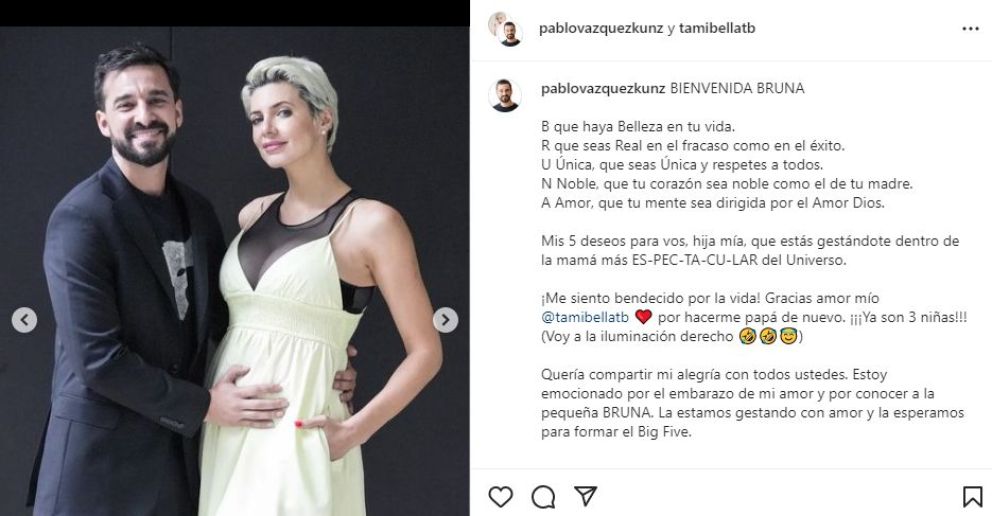Click the BIENVENIDA BRUNA caption title text

(737, 89)
